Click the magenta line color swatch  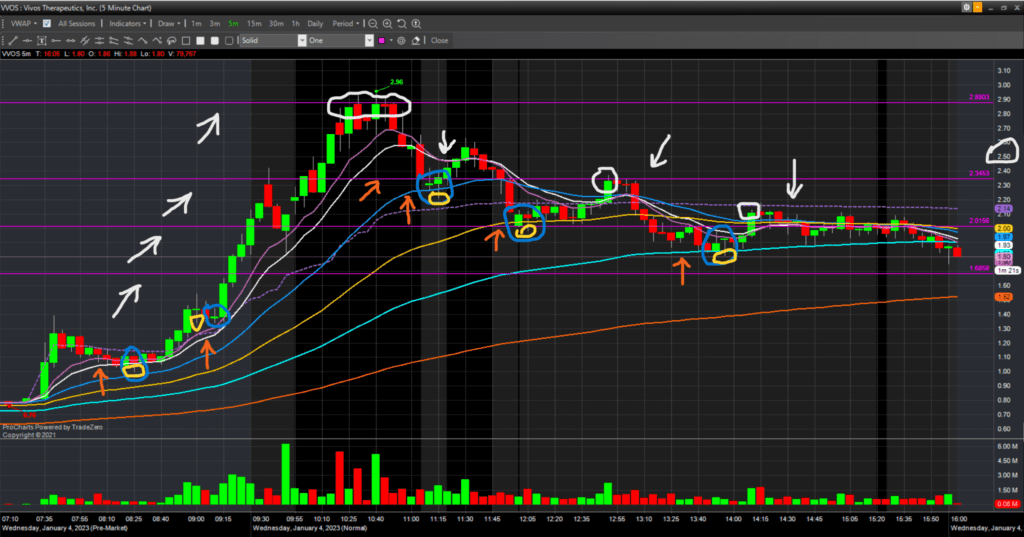[381, 41]
